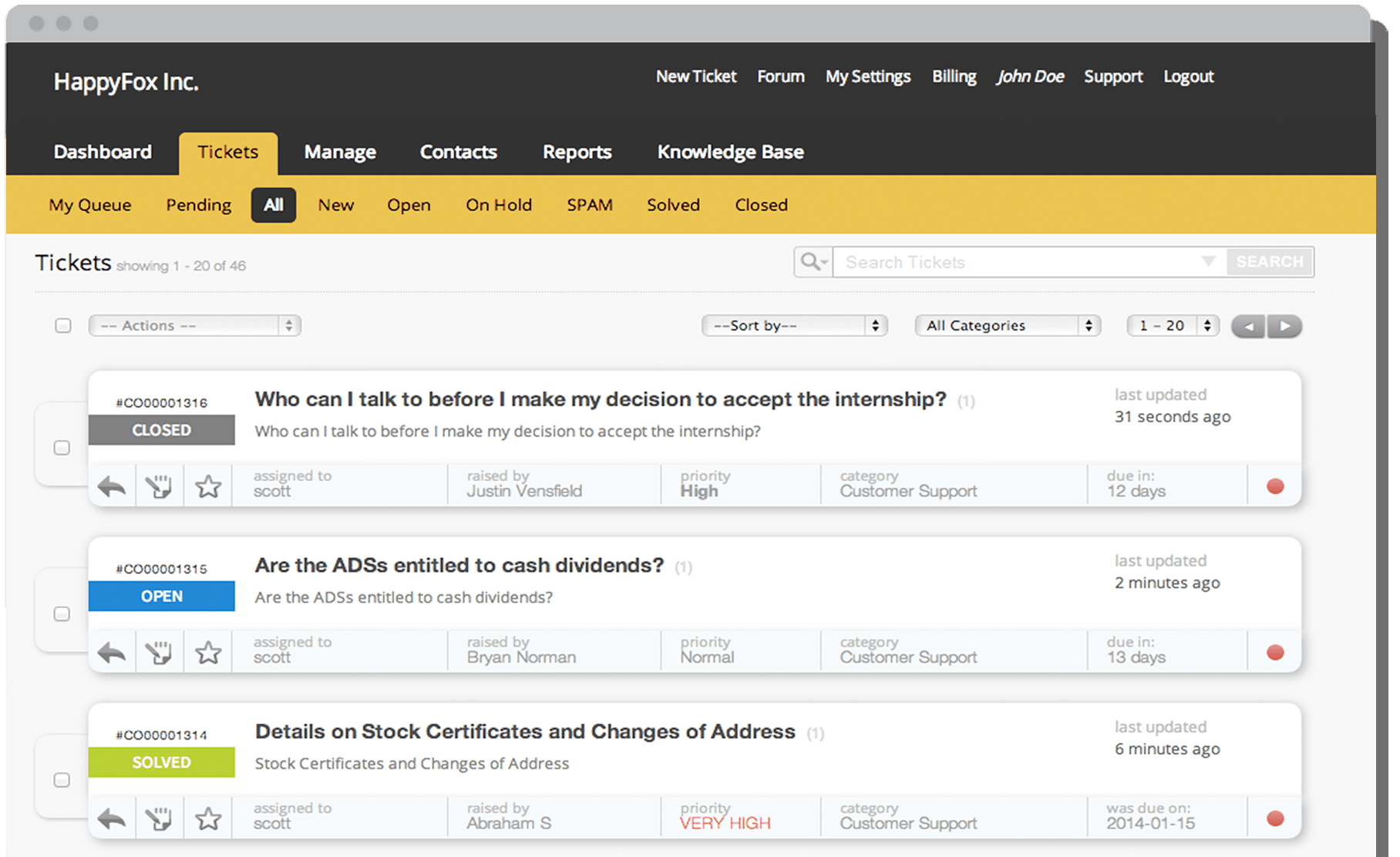The height and width of the screenshot is (857, 1400).
Task: Check the box for ticket #CO00001314
Action: pyautogui.click(x=62, y=780)
